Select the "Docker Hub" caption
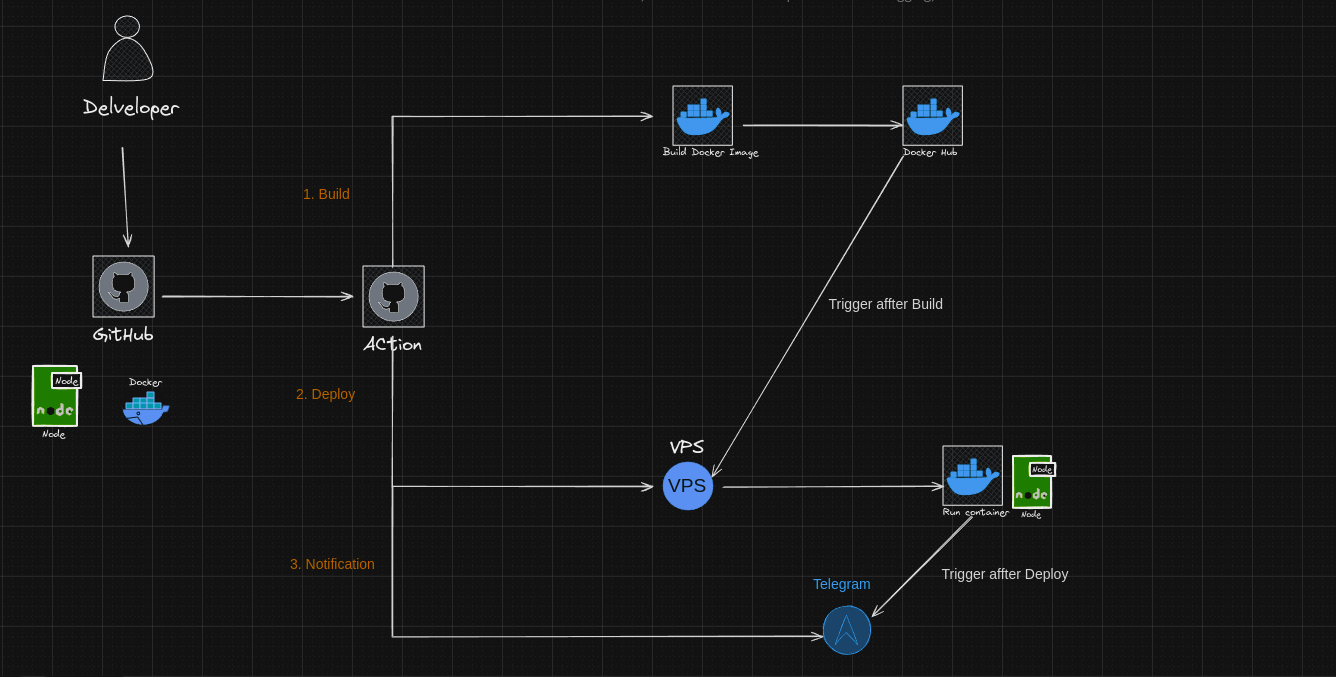 click(x=930, y=153)
